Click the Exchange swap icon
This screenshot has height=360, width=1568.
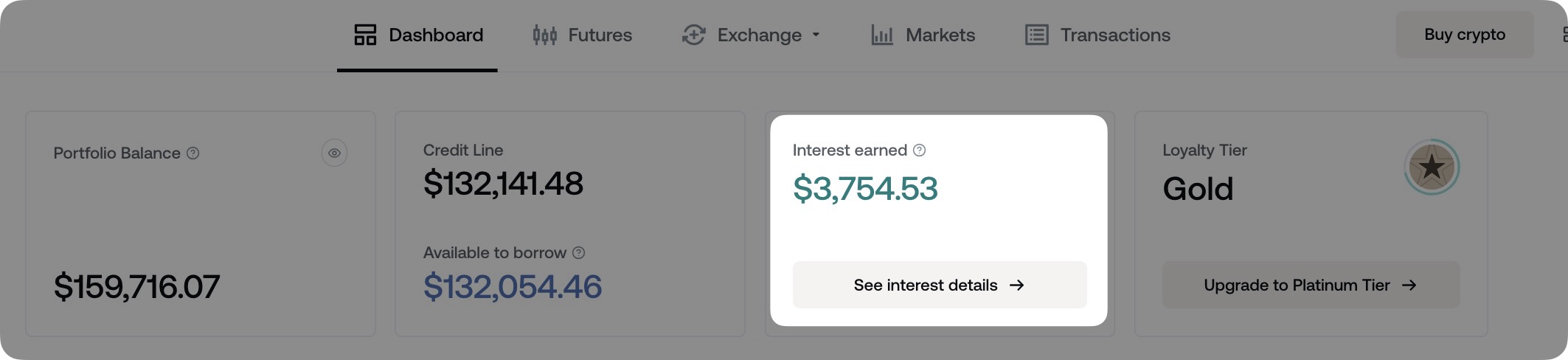[x=693, y=35]
